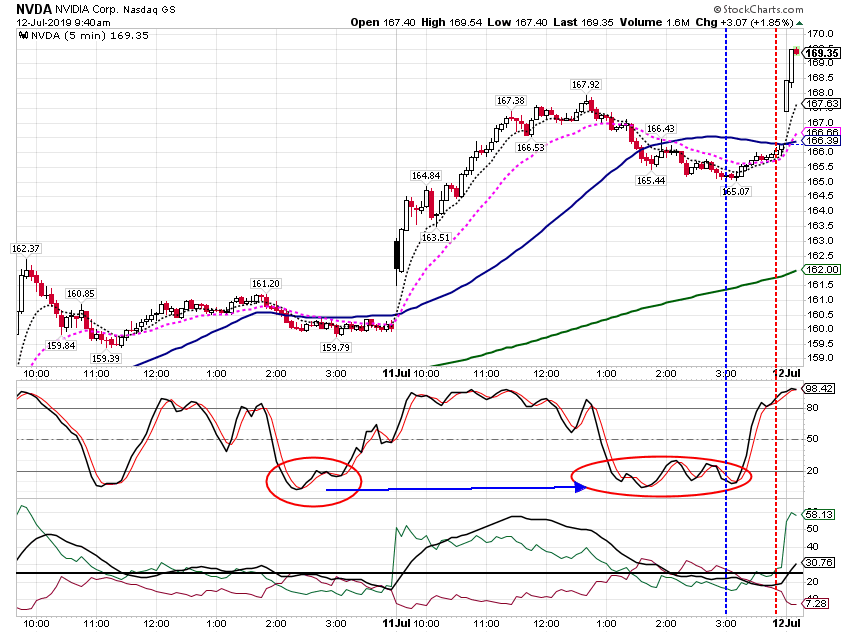The height and width of the screenshot is (633, 850).
Task: Click the candlestick icon in the NVDA legend
Action: pyautogui.click(x=23, y=36)
